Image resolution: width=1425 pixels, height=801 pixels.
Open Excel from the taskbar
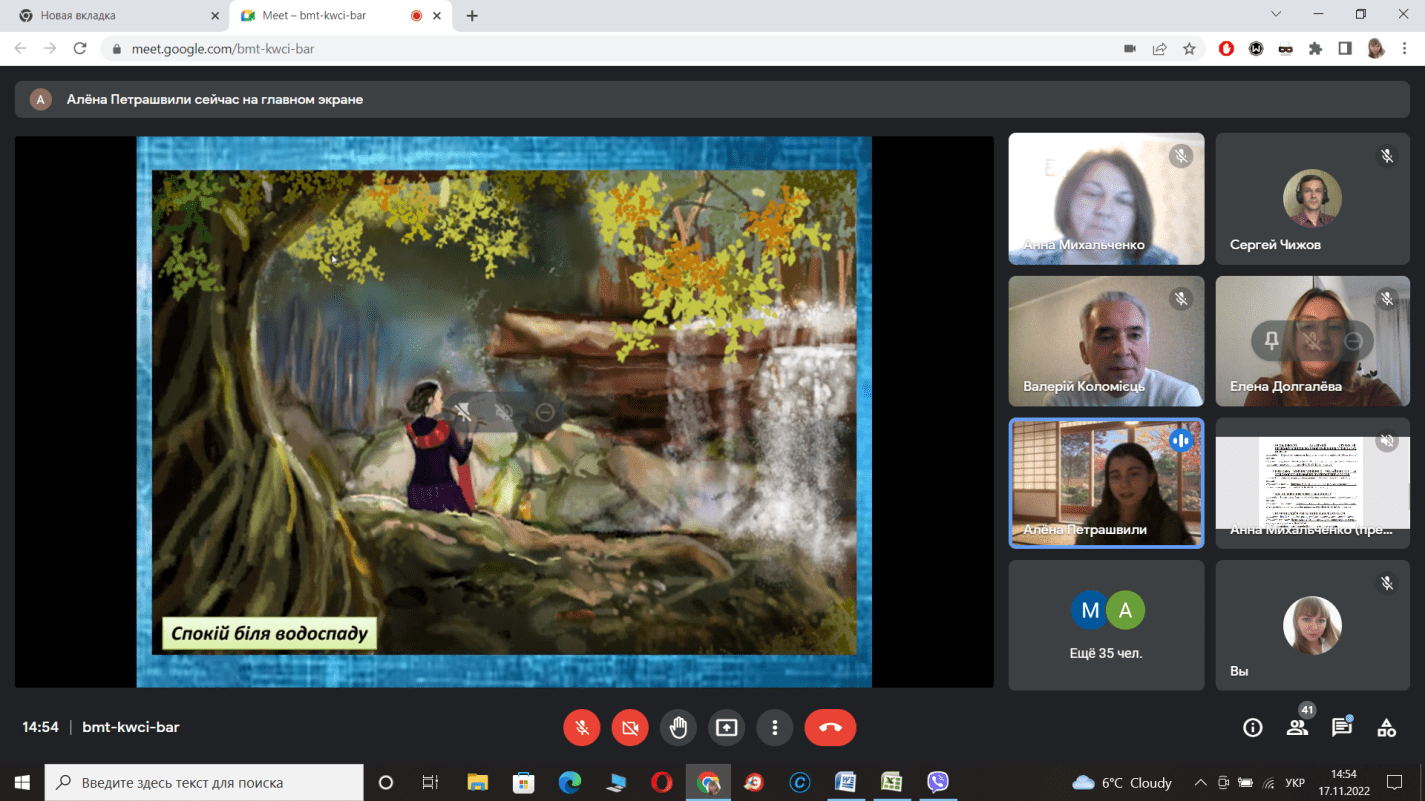click(891, 782)
